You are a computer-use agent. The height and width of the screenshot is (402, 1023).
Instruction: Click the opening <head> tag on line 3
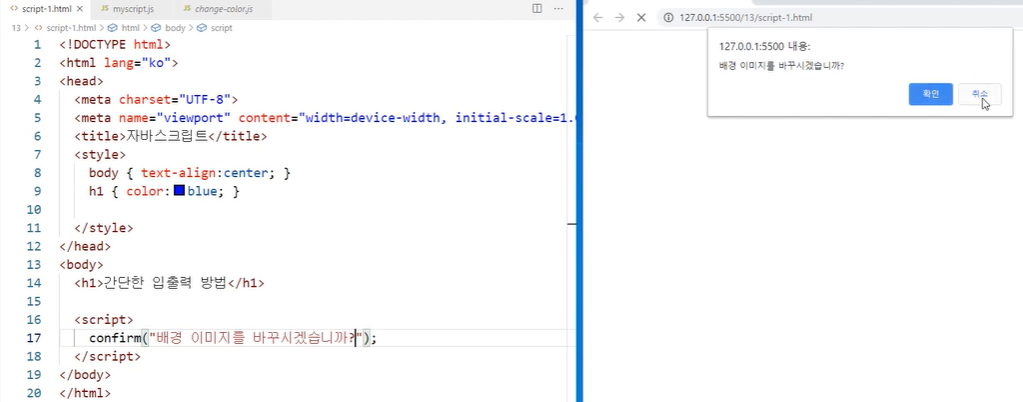pyautogui.click(x=81, y=82)
